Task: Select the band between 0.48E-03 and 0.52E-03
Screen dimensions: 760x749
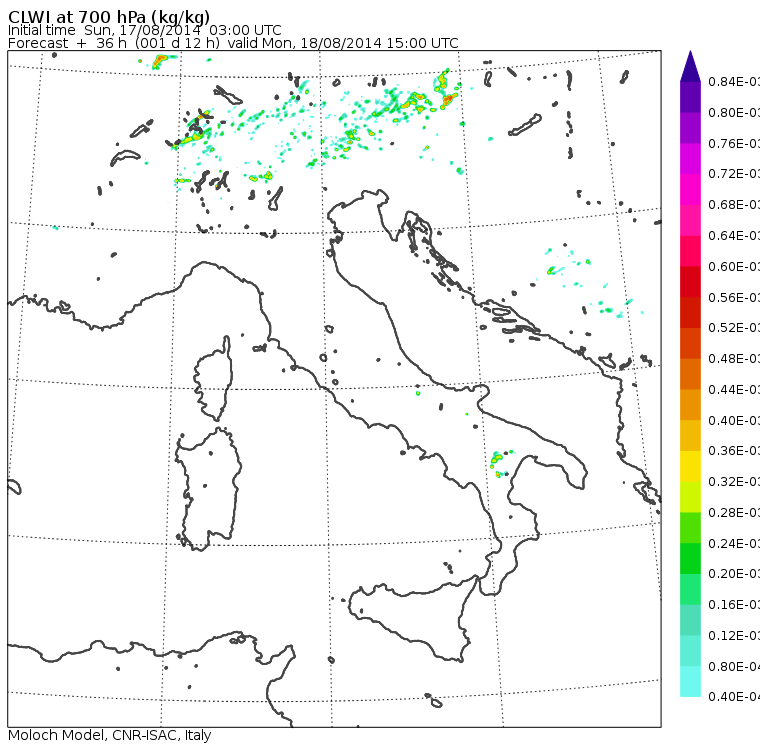Action: 690,343
